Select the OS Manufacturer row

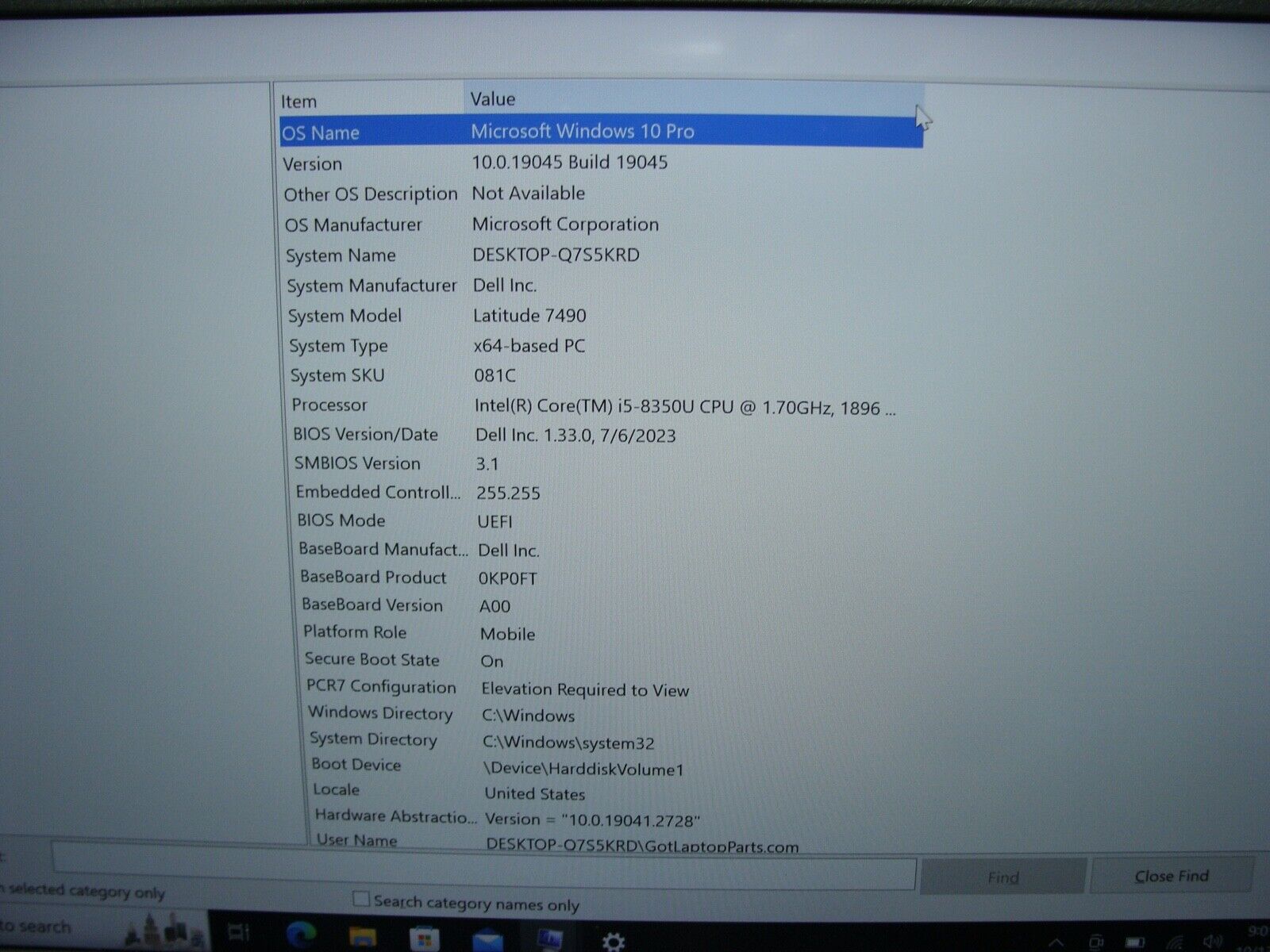(603, 225)
